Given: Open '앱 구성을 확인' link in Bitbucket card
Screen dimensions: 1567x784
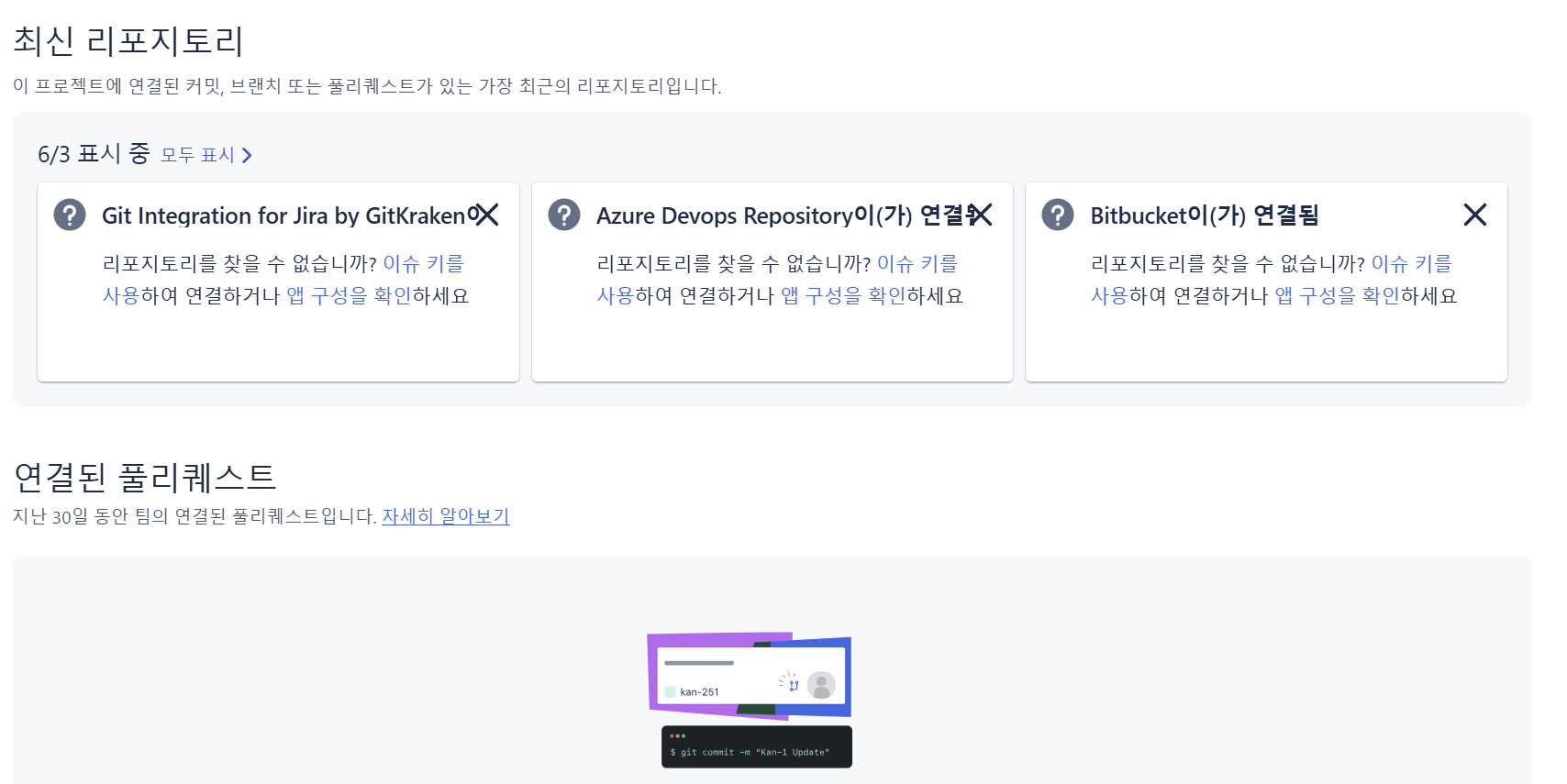Looking at the screenshot, I should pos(1337,295).
